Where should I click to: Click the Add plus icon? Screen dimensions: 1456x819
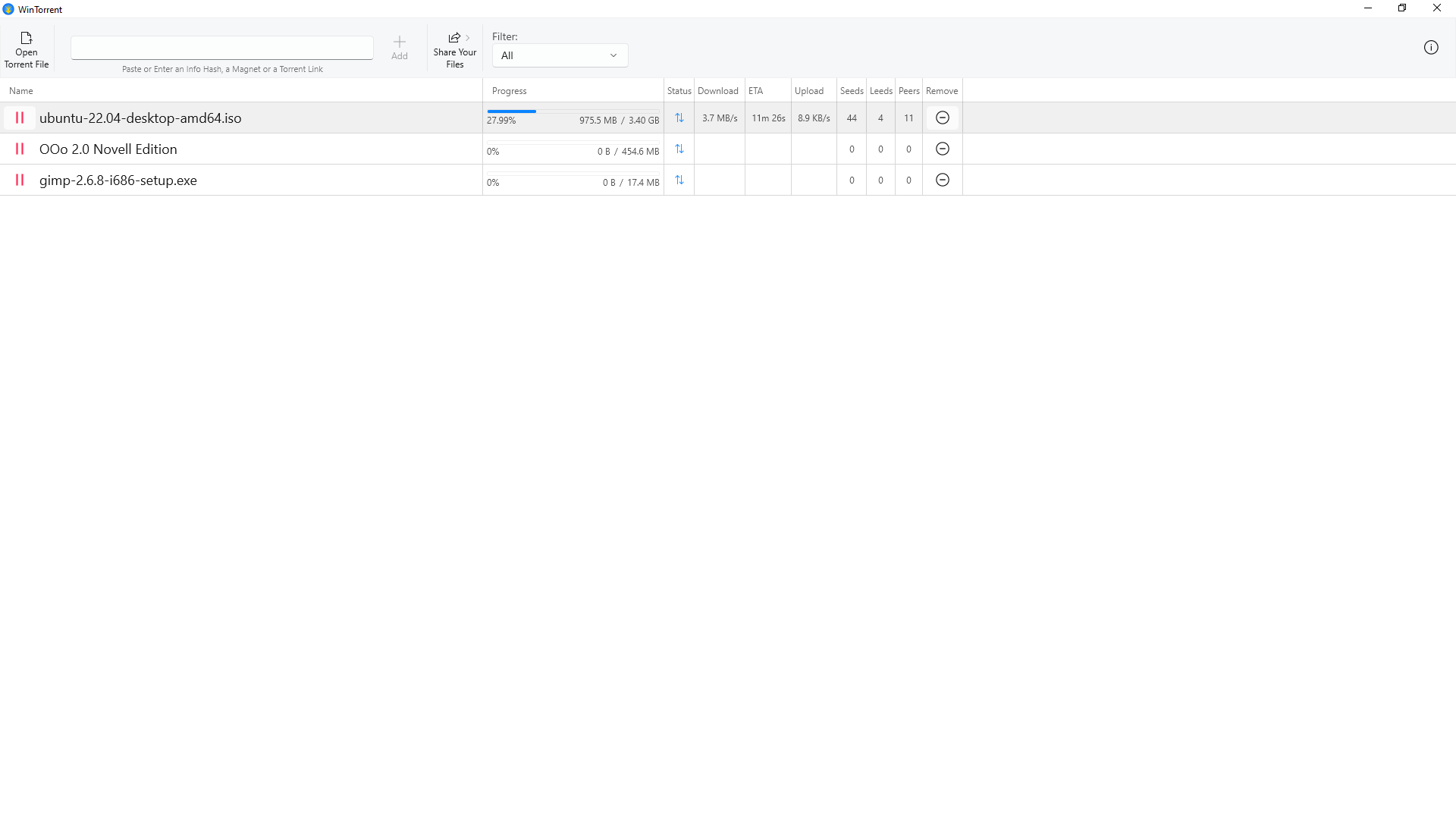tap(400, 42)
